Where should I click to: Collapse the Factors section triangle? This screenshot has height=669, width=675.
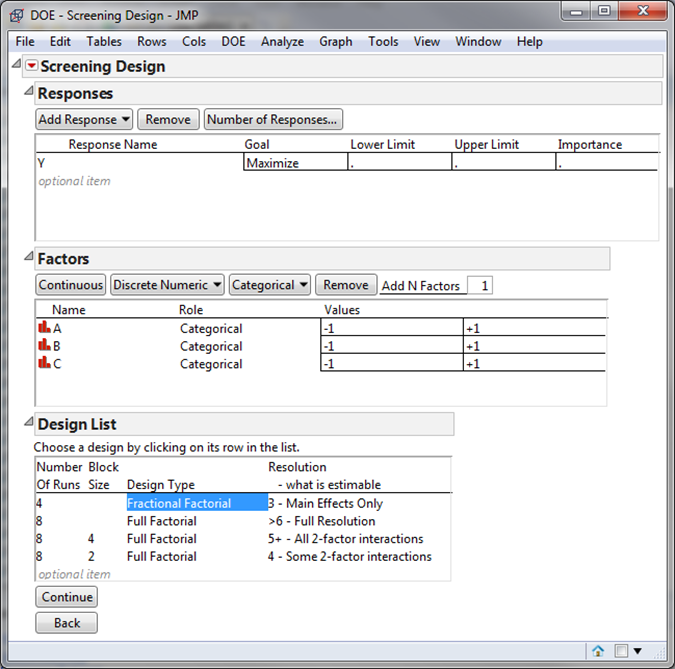point(29,258)
